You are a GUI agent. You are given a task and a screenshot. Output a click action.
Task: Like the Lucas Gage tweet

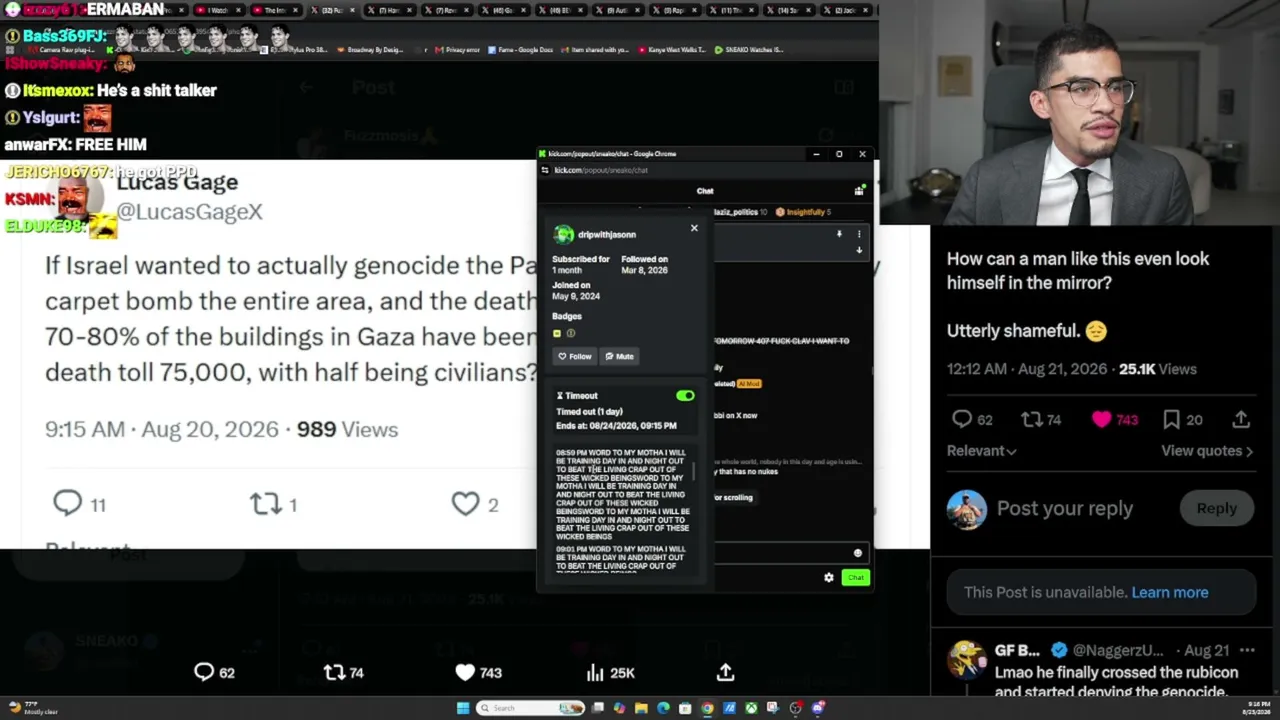[x=465, y=503]
